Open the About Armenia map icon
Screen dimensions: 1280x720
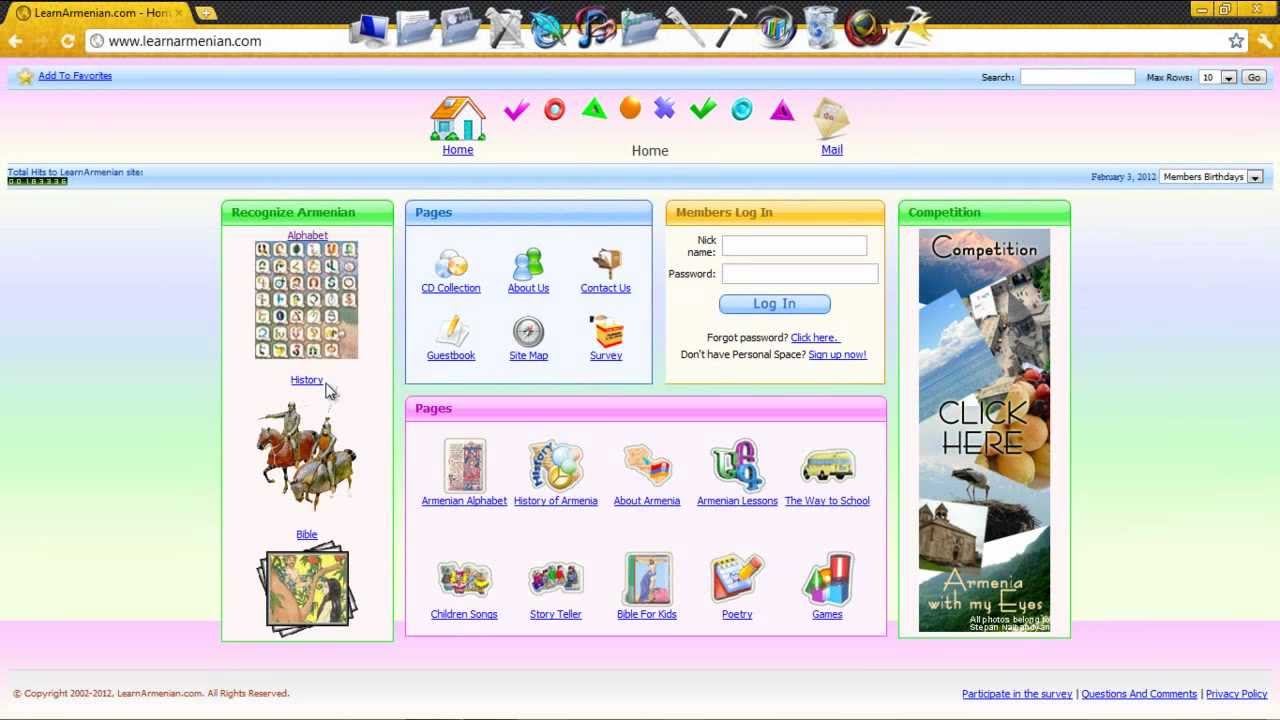(647, 466)
